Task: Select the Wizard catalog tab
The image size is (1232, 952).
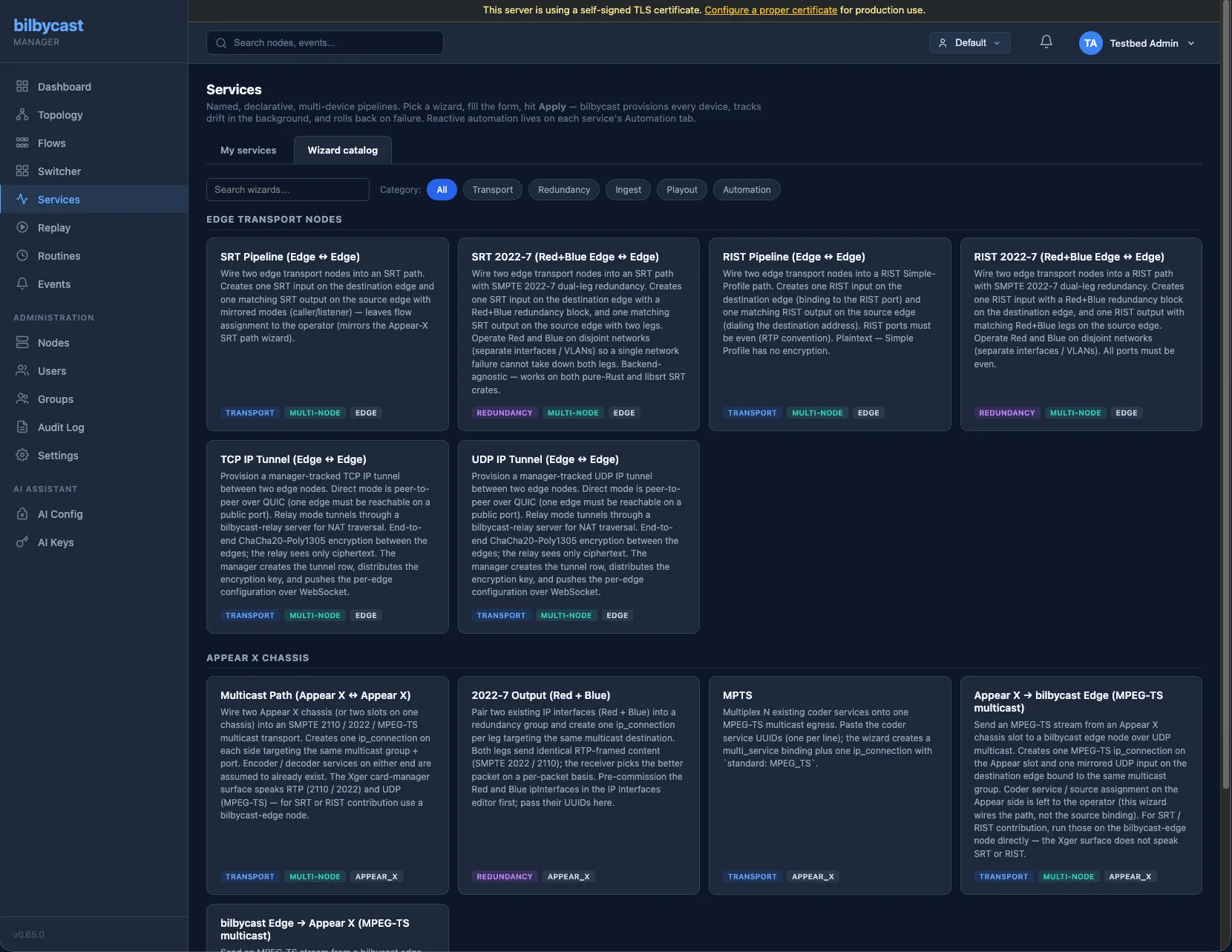Action: coord(343,150)
